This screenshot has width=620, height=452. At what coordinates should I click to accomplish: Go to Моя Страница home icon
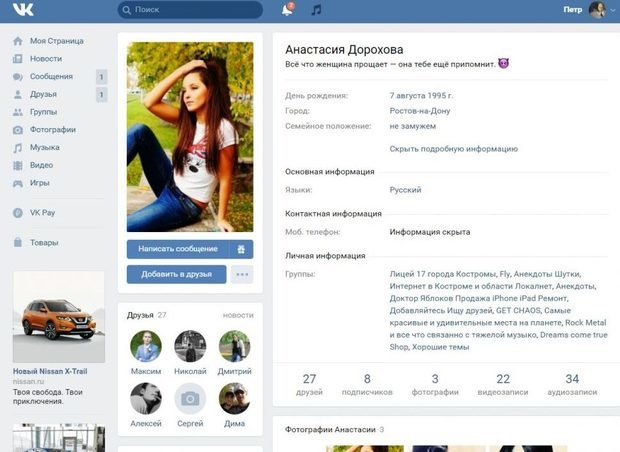(18, 41)
